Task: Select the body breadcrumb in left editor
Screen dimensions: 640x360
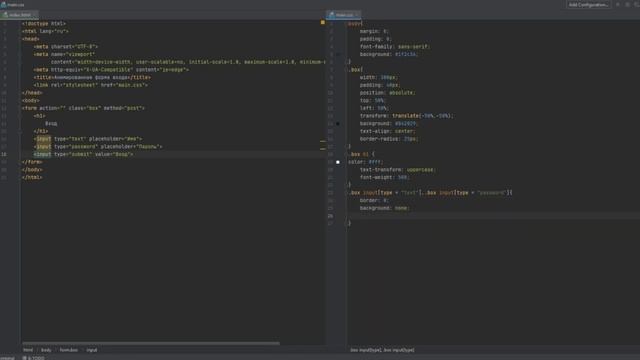Action: click(x=46, y=350)
